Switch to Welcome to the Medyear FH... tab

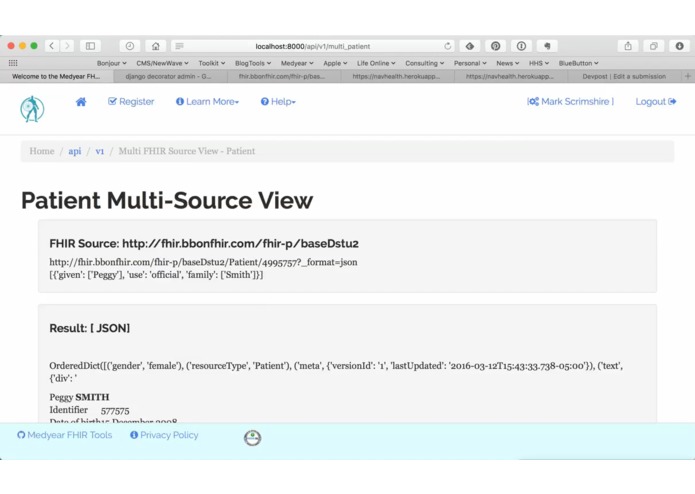click(x=56, y=76)
